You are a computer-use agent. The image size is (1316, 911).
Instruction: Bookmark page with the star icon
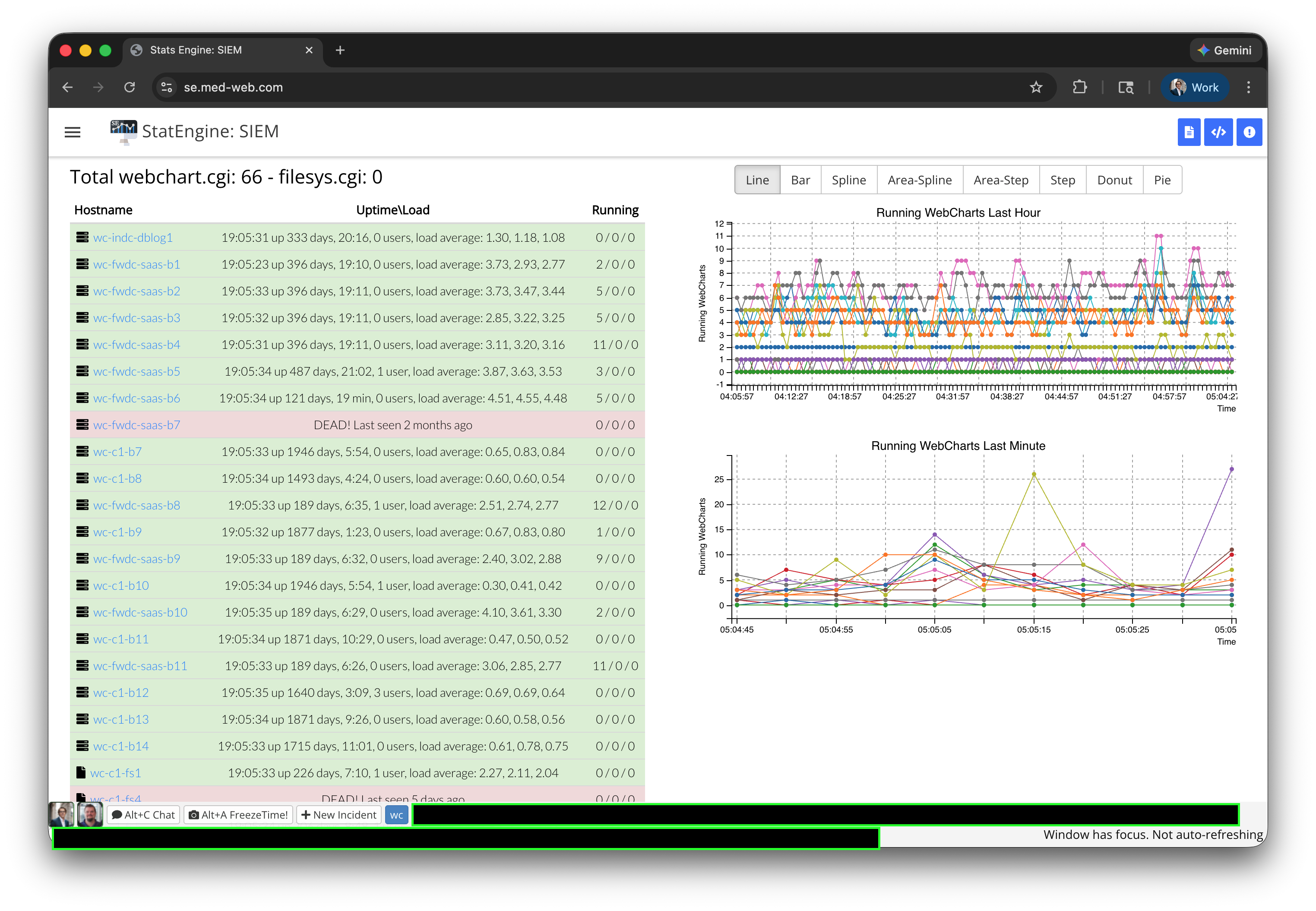coord(1036,87)
